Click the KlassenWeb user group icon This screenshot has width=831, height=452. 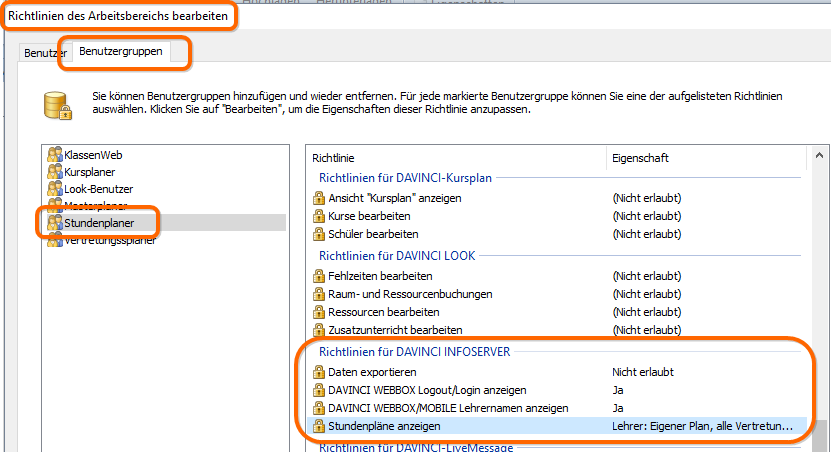[x=55, y=155]
